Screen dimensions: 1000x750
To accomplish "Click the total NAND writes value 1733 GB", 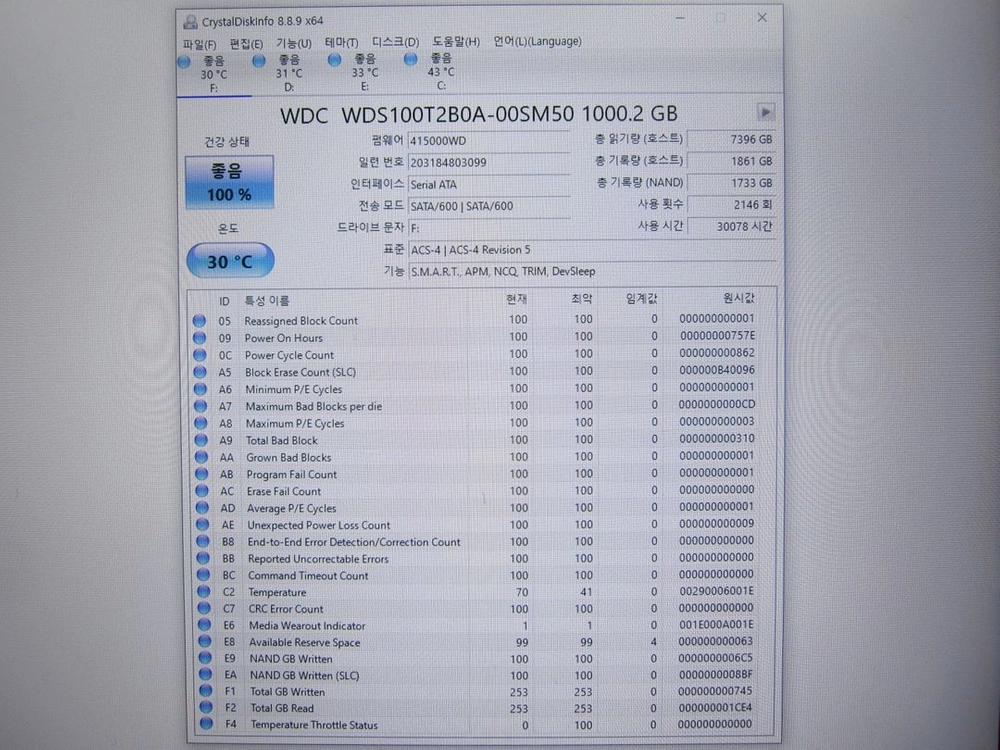I will (731, 182).
